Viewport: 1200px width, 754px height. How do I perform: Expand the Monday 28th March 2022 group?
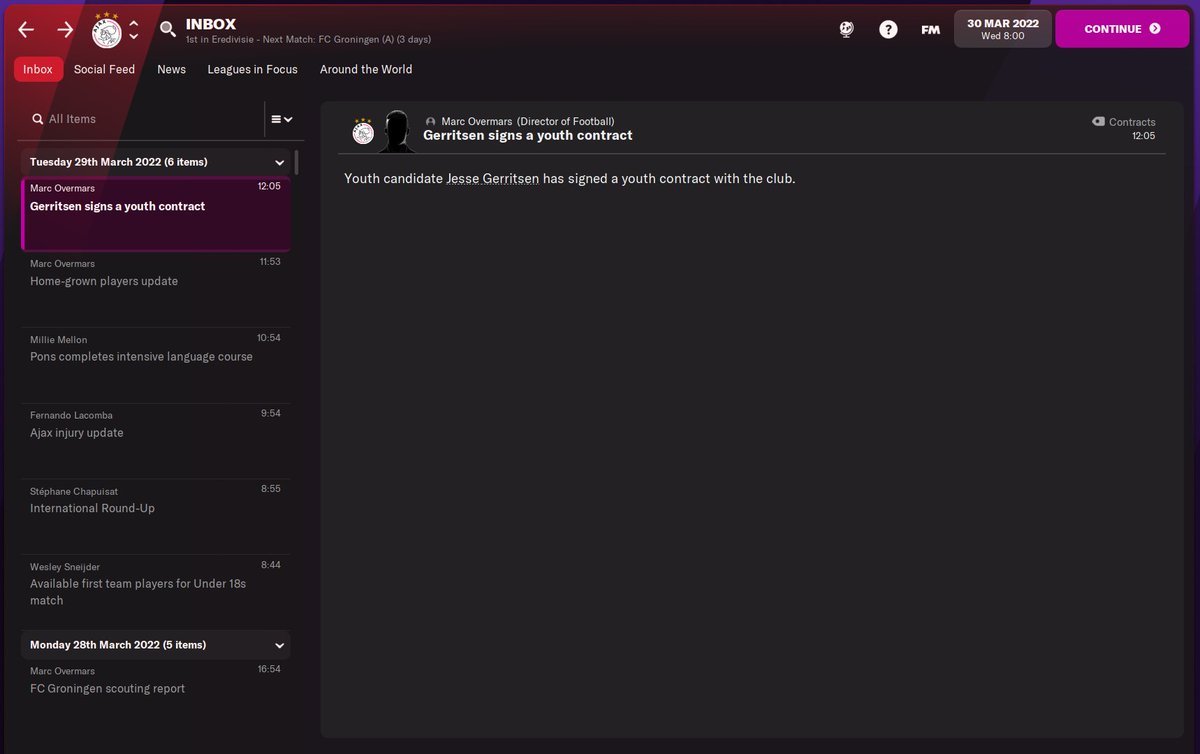[x=280, y=644]
